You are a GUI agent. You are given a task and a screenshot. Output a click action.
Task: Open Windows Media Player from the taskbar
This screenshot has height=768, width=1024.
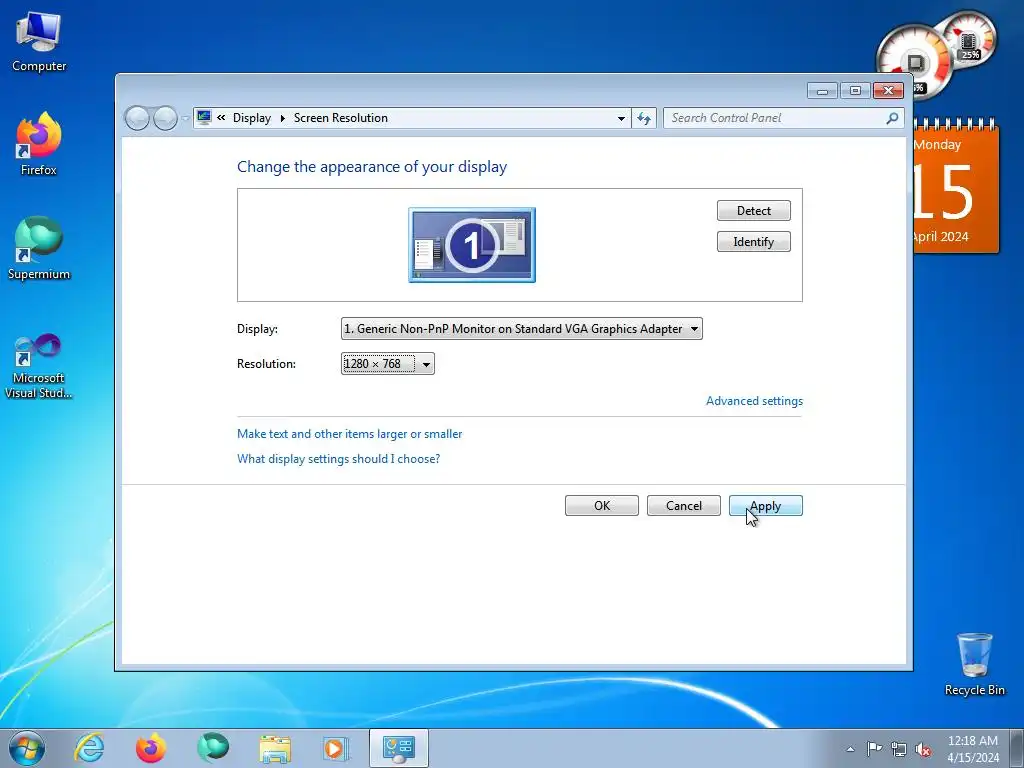click(x=336, y=748)
